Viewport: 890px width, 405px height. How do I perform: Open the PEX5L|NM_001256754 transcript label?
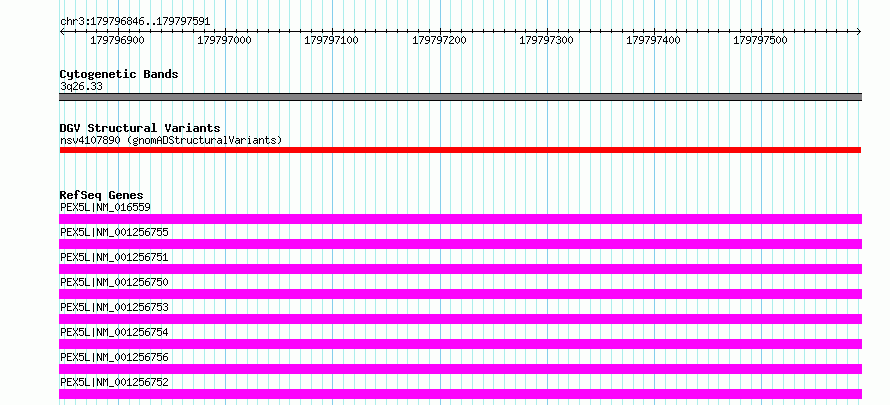point(114,332)
